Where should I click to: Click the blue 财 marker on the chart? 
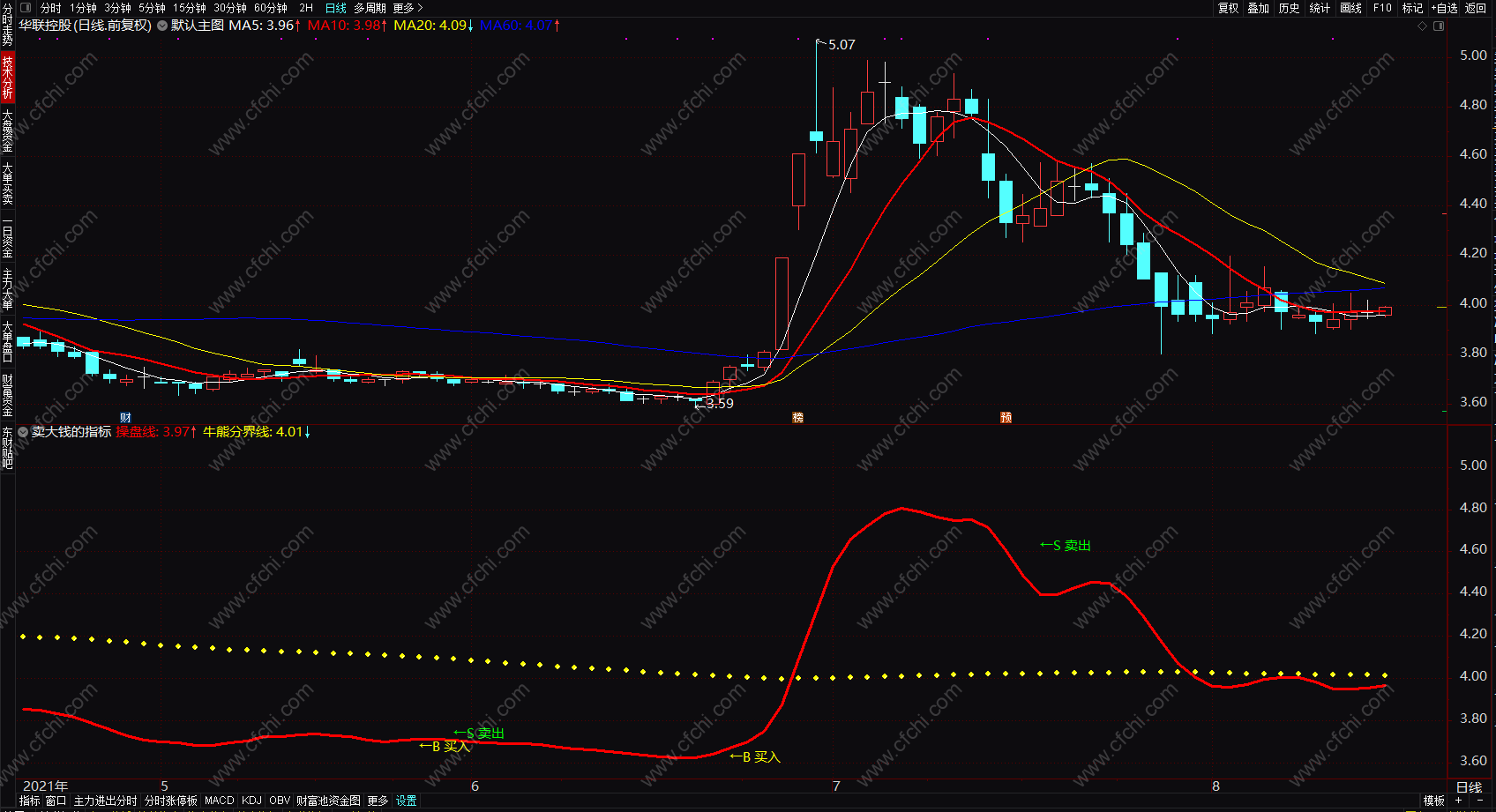(x=125, y=418)
